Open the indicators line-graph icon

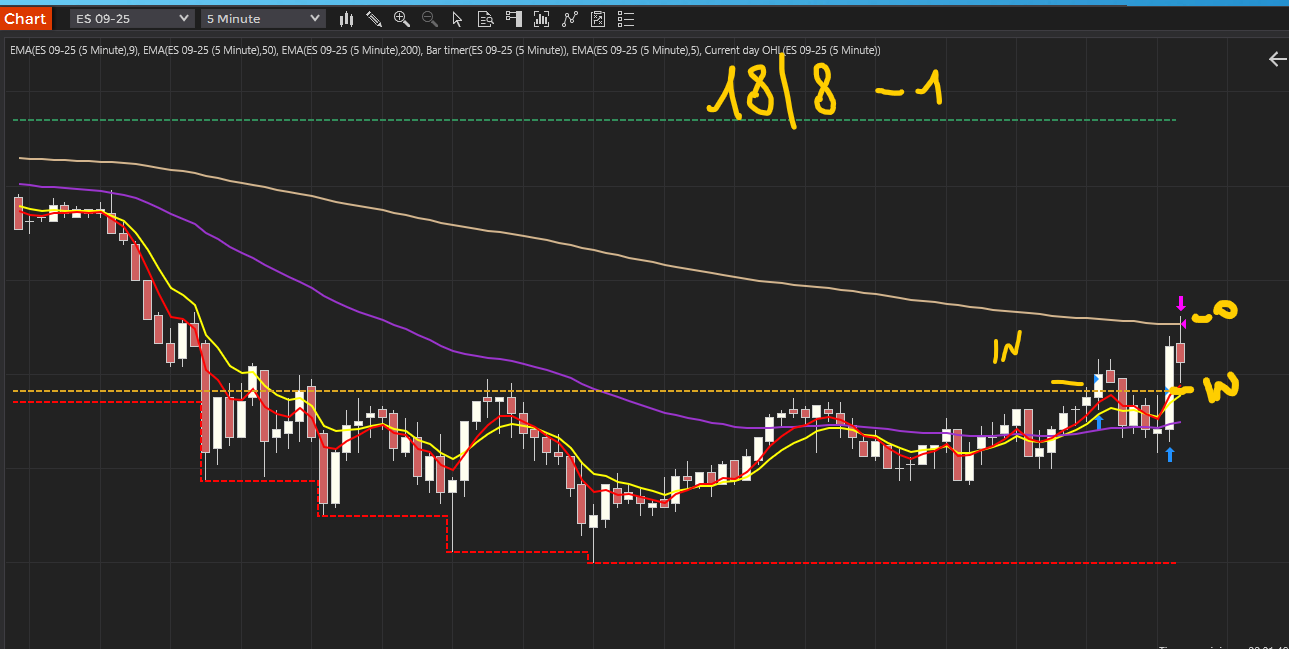(x=570, y=18)
